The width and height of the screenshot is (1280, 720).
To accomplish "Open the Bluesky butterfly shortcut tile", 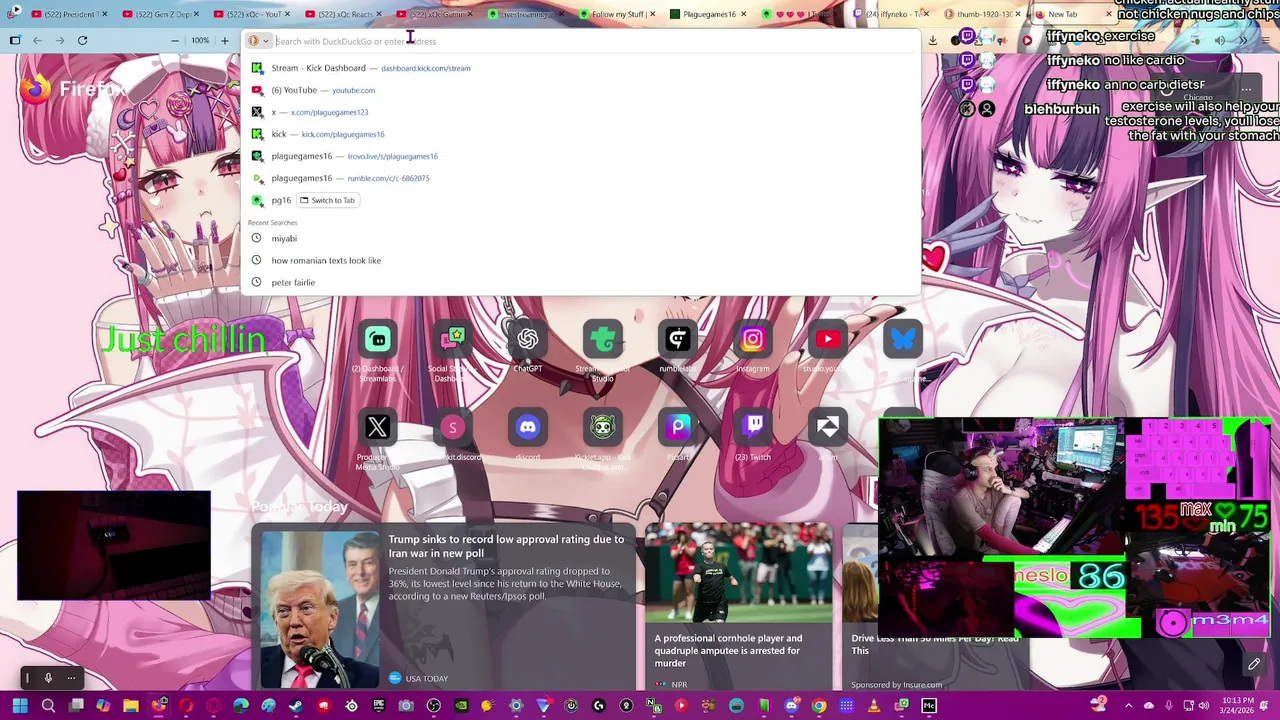I will [x=903, y=340].
